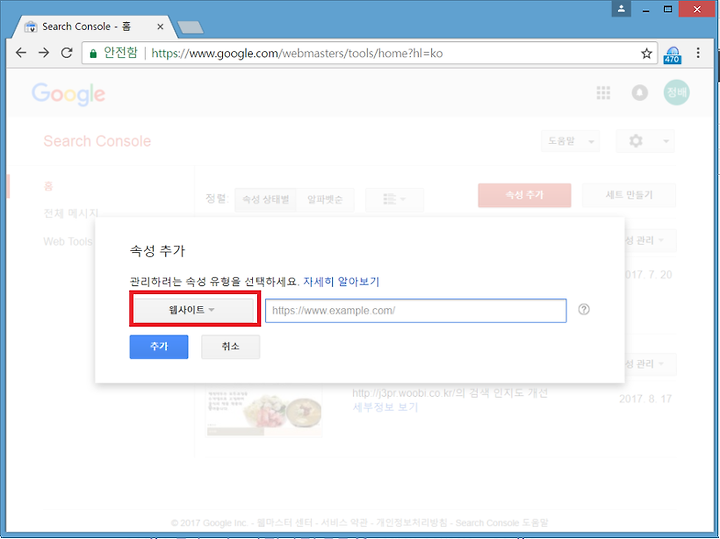Viewport: 720px width, 539px height.
Task: Open the upper 성 관리 dropdown
Action: pos(650,240)
